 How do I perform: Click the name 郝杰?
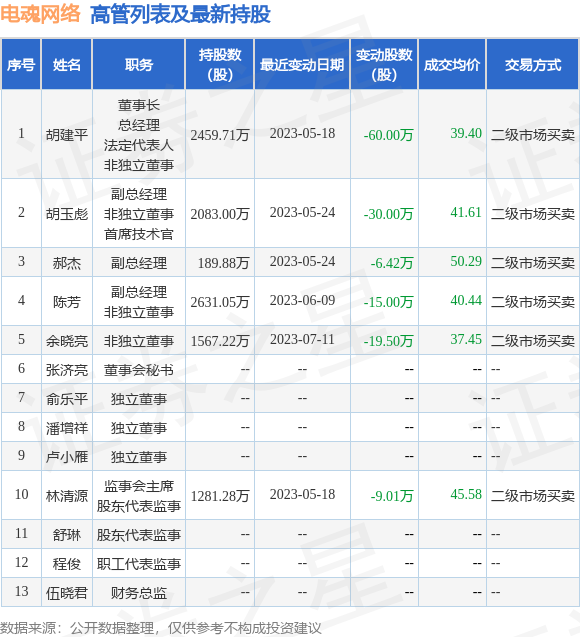(67, 263)
